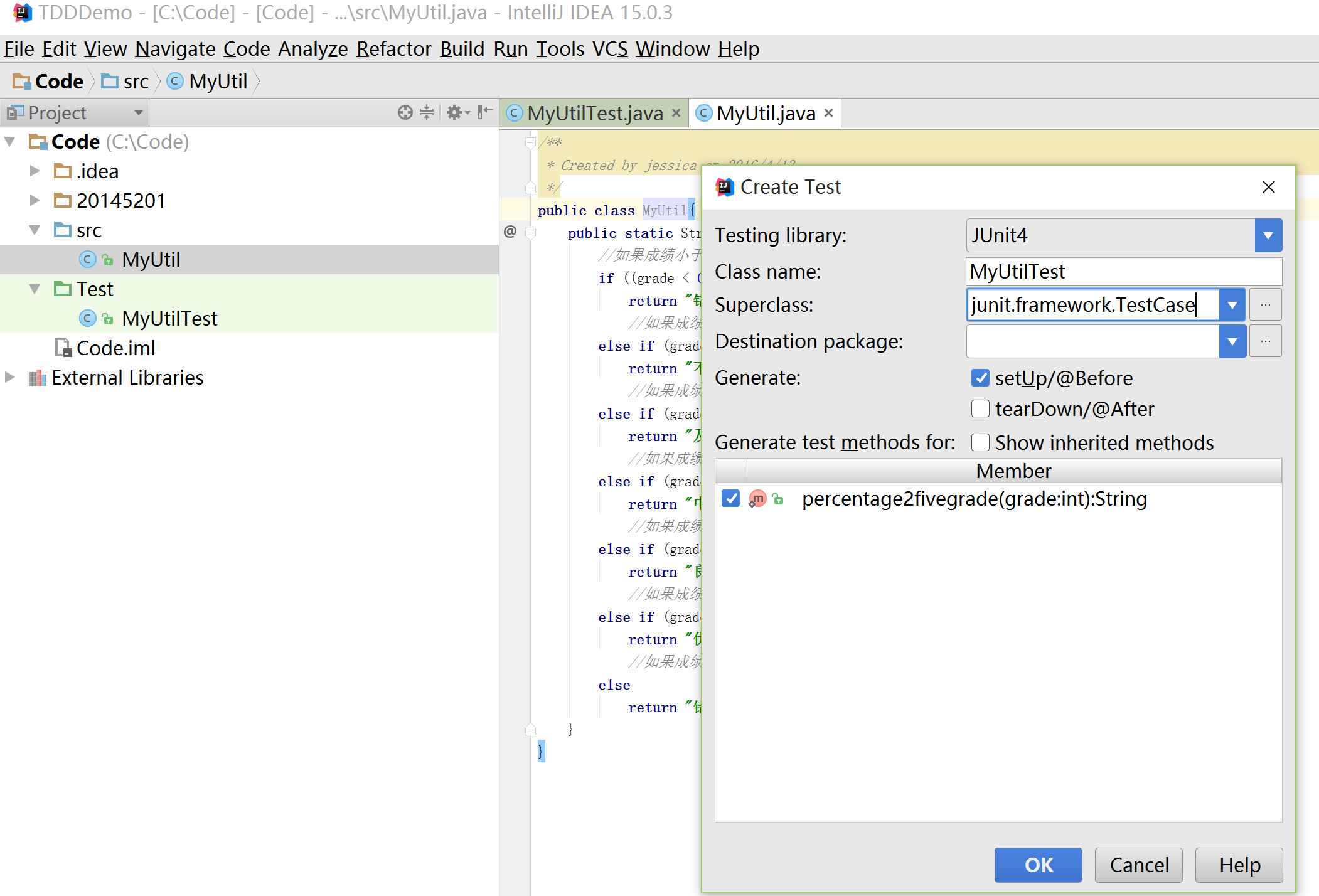Open the Destination package dropdown arrow
Screen dimensions: 1319x896
1232,341
